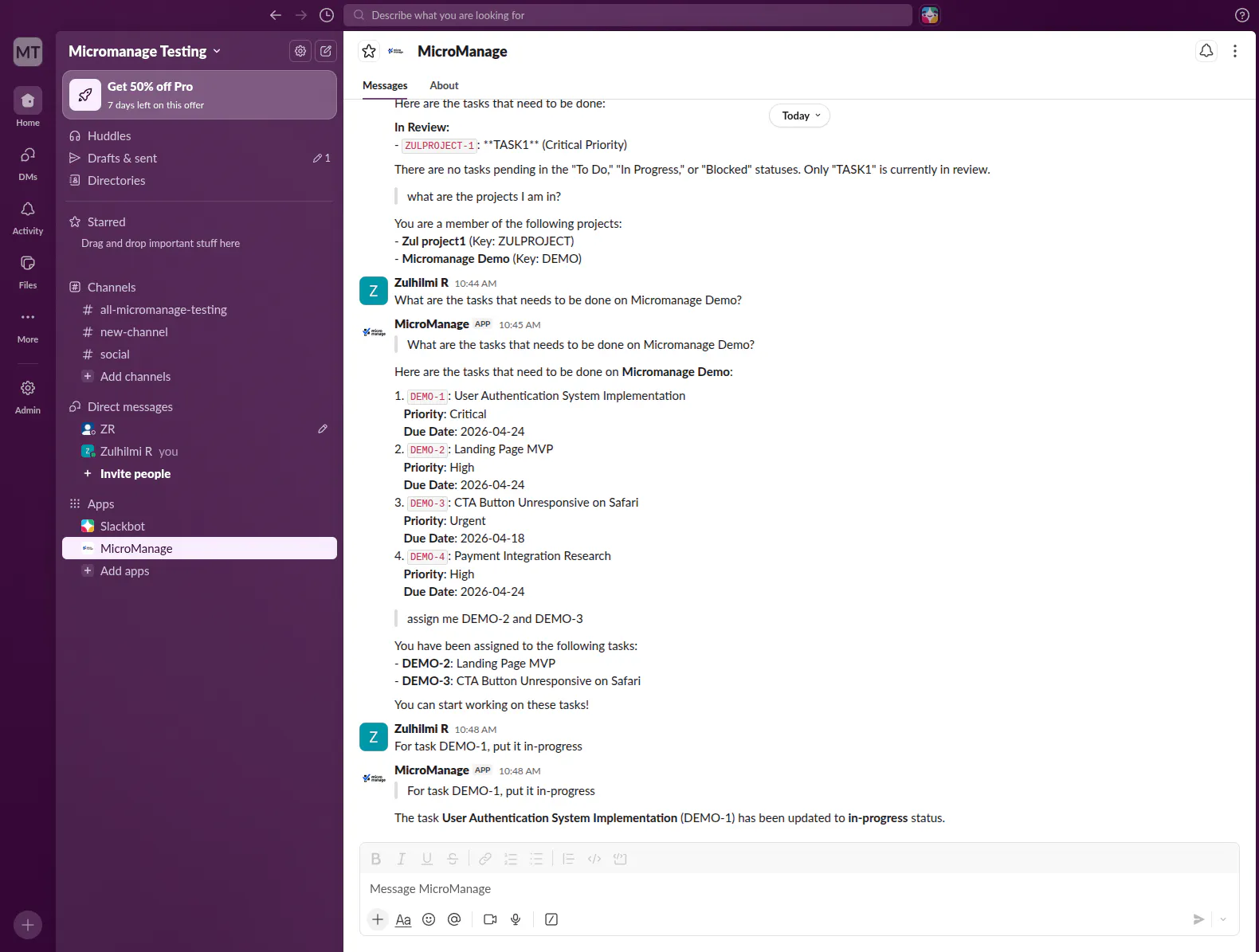
Task: Toggle the Aa formatting toolbar
Action: (x=403, y=919)
